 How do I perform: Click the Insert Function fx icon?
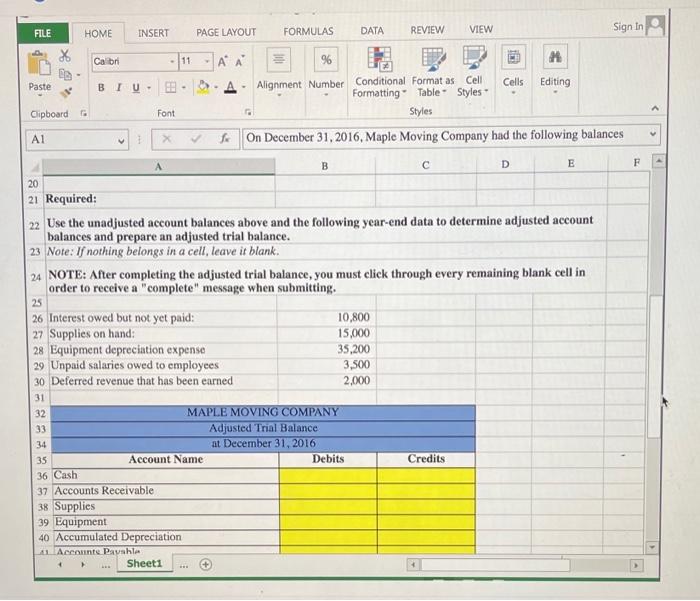point(225,138)
